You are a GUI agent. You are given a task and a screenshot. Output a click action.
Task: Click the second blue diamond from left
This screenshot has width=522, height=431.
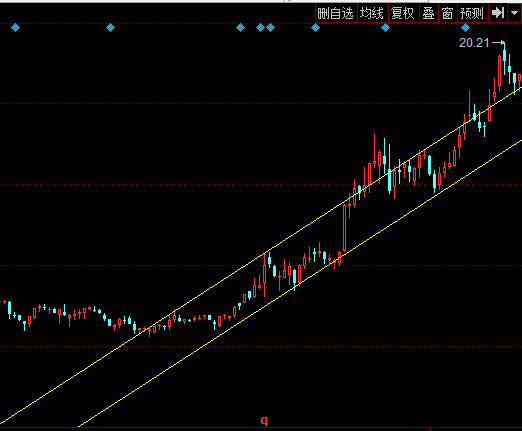click(x=110, y=28)
